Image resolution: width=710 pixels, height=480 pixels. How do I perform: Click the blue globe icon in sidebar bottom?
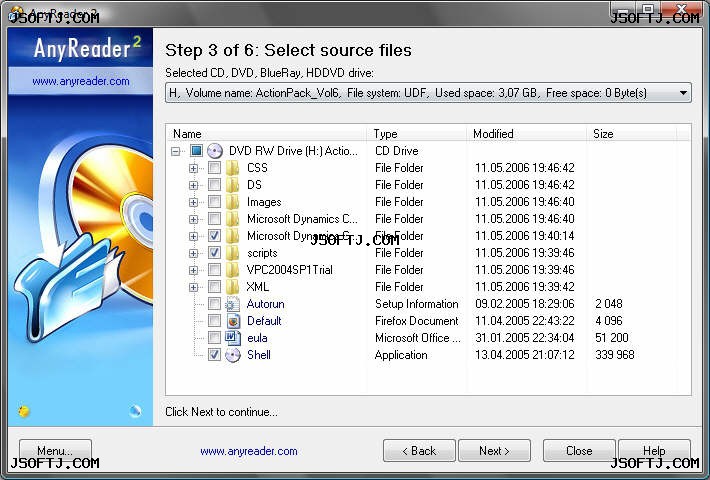[x=135, y=411]
